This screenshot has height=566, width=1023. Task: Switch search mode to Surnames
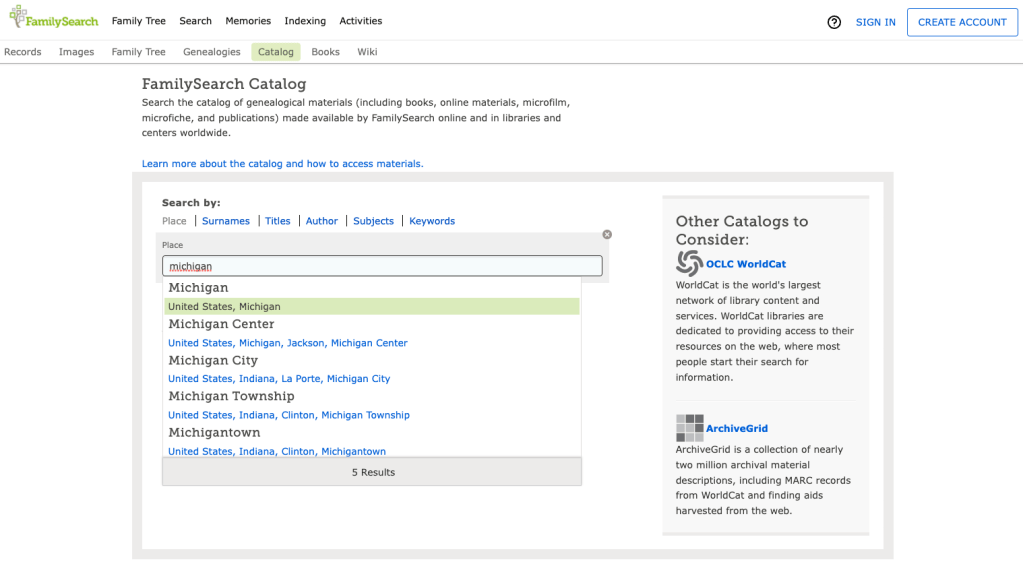225,221
